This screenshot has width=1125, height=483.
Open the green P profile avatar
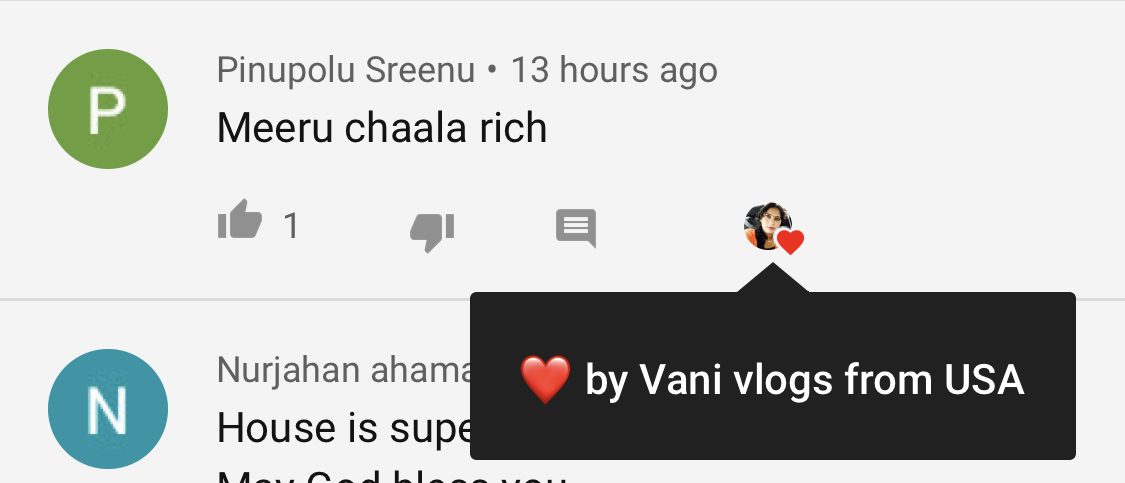pos(108,109)
